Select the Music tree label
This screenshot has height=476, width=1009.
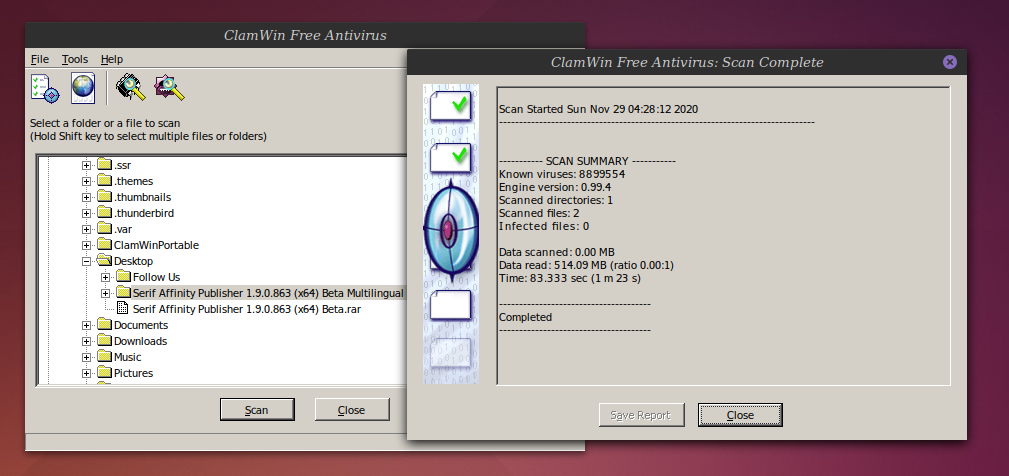pos(127,358)
